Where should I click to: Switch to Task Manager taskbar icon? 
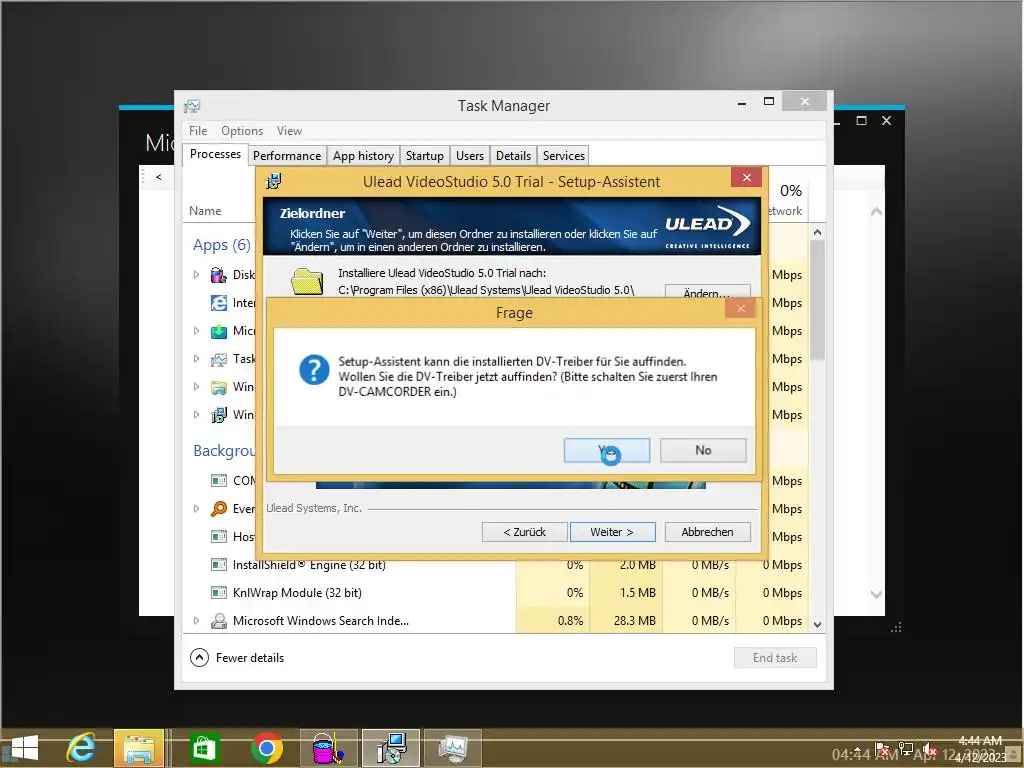pos(453,748)
